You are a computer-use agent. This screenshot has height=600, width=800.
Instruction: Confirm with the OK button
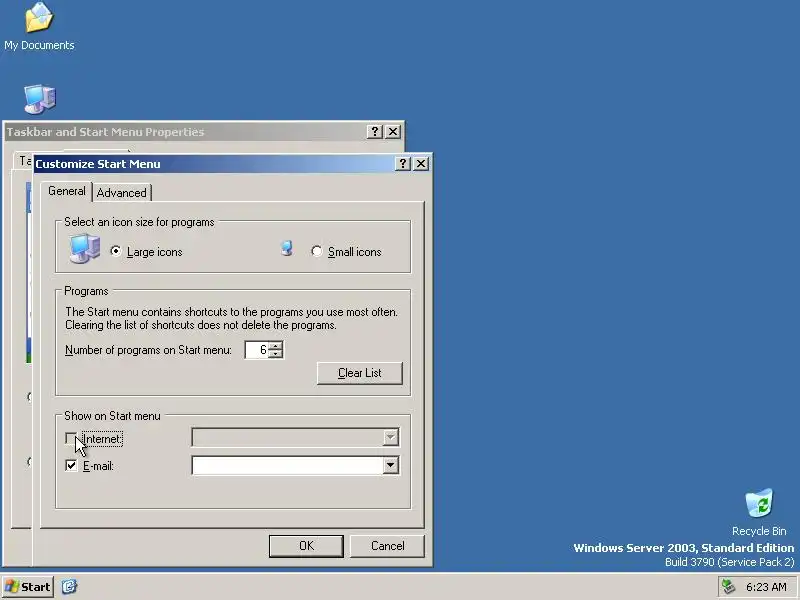click(306, 546)
